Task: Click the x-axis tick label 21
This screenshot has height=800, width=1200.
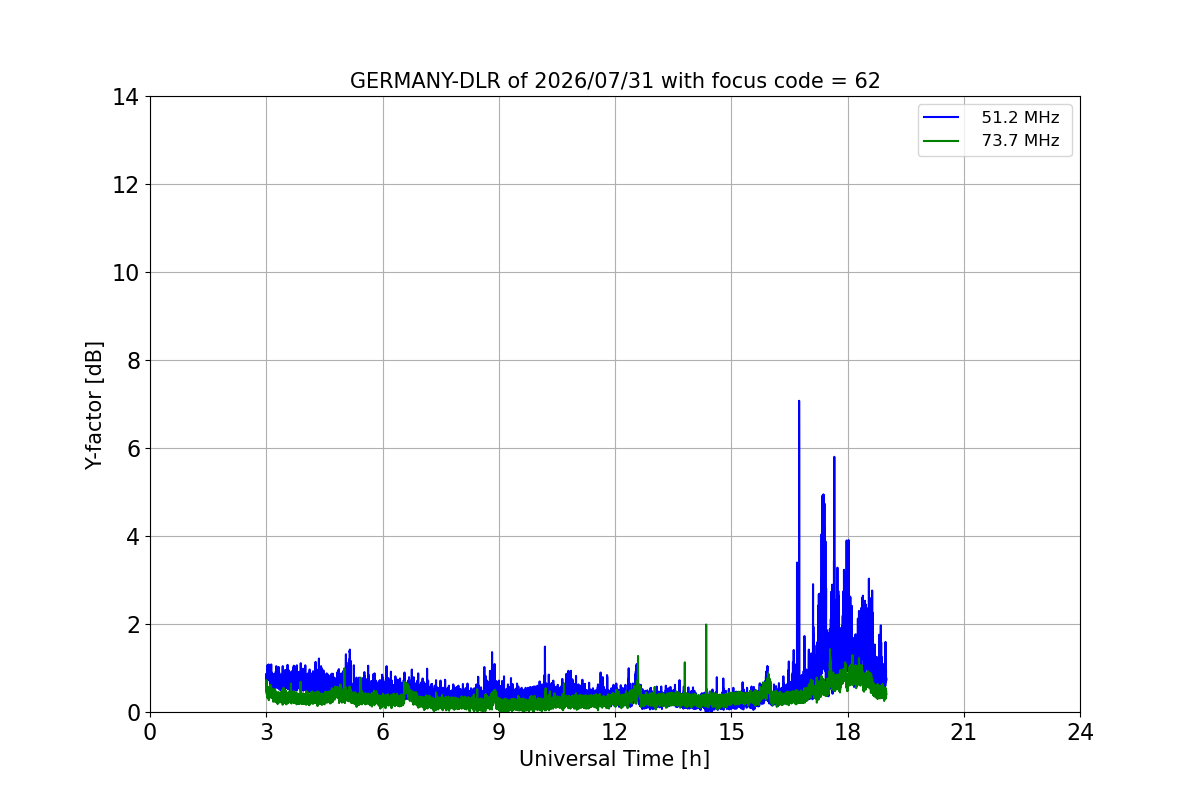Action: click(x=964, y=732)
